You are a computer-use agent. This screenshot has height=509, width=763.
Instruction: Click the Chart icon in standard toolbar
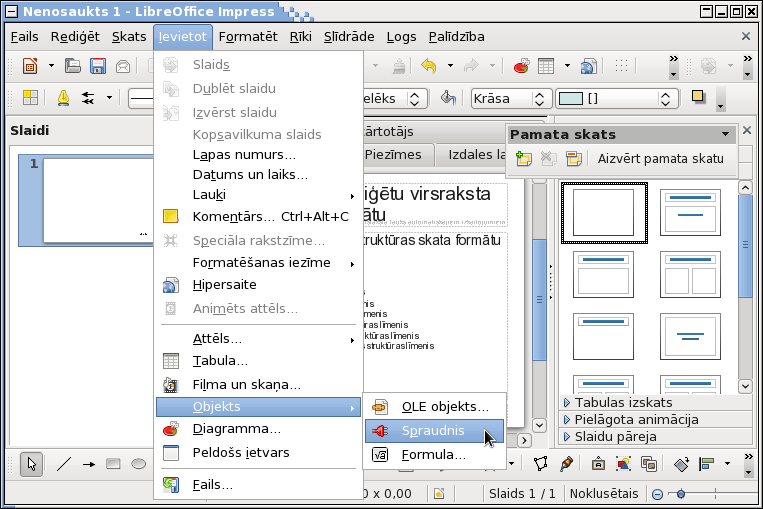tap(522, 66)
